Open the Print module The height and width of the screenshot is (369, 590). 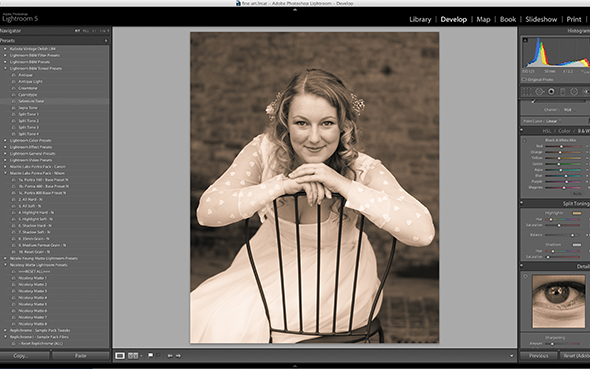click(x=574, y=20)
